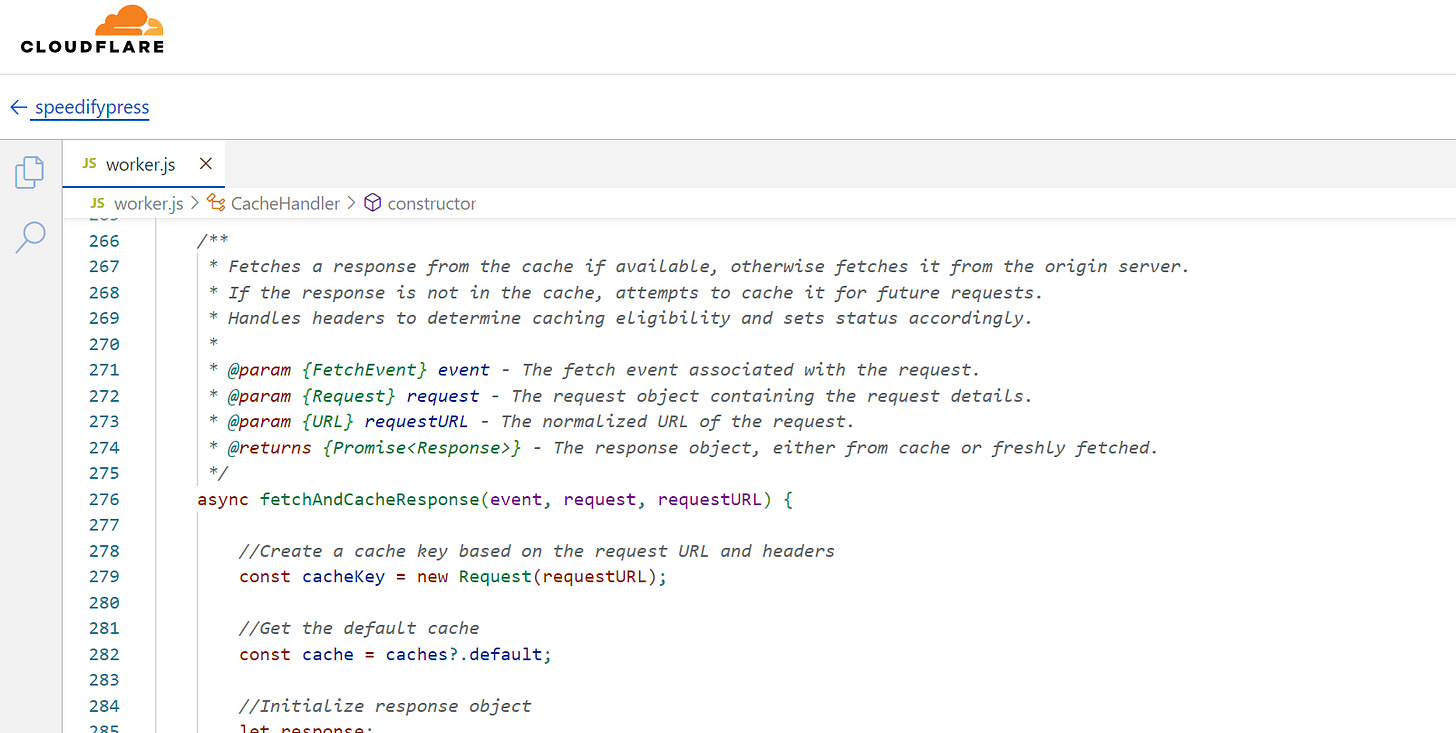Click the '@returns' tag on line 274
The height and width of the screenshot is (733, 1456).
point(269,448)
